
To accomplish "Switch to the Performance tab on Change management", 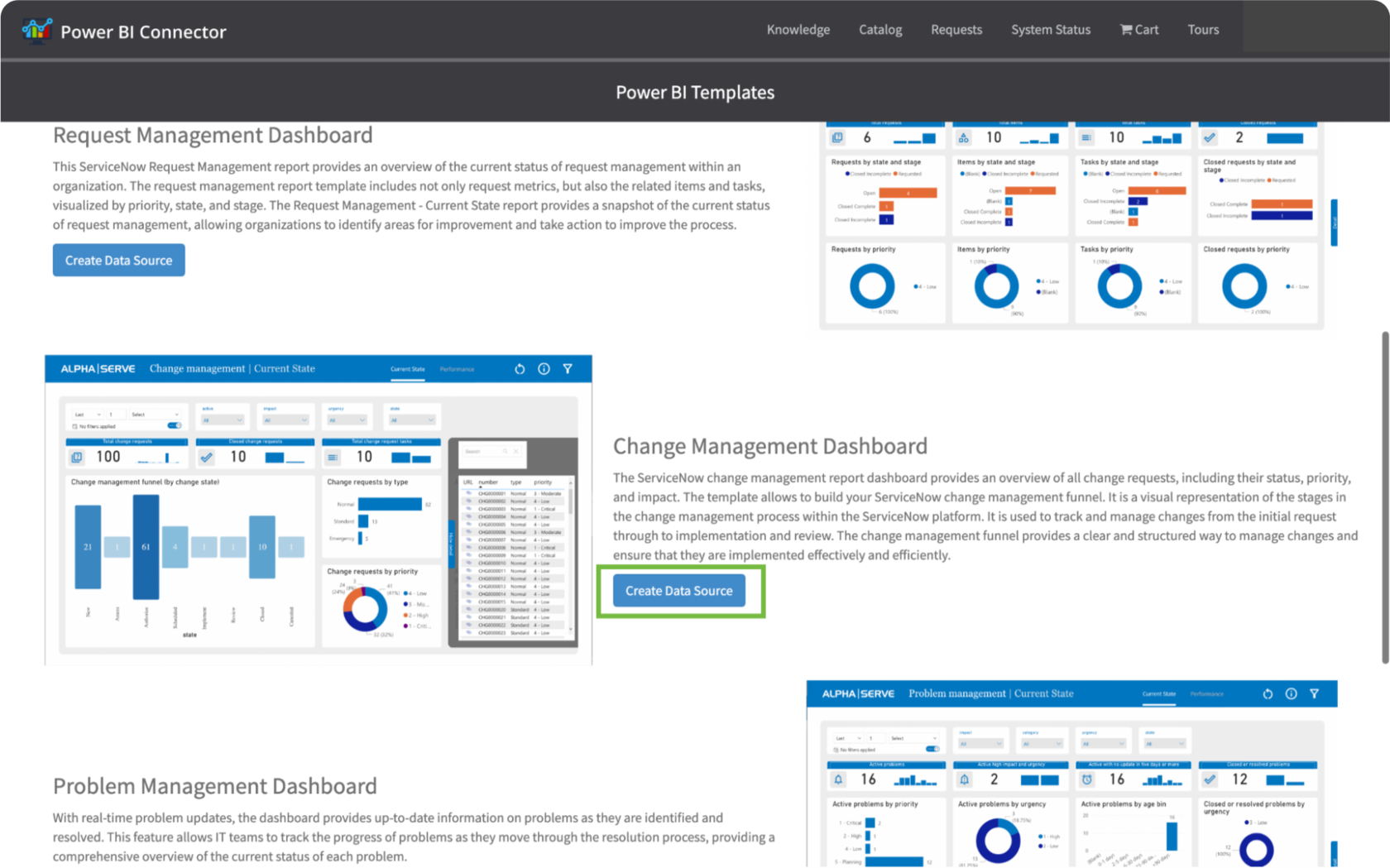I will tap(457, 370).
